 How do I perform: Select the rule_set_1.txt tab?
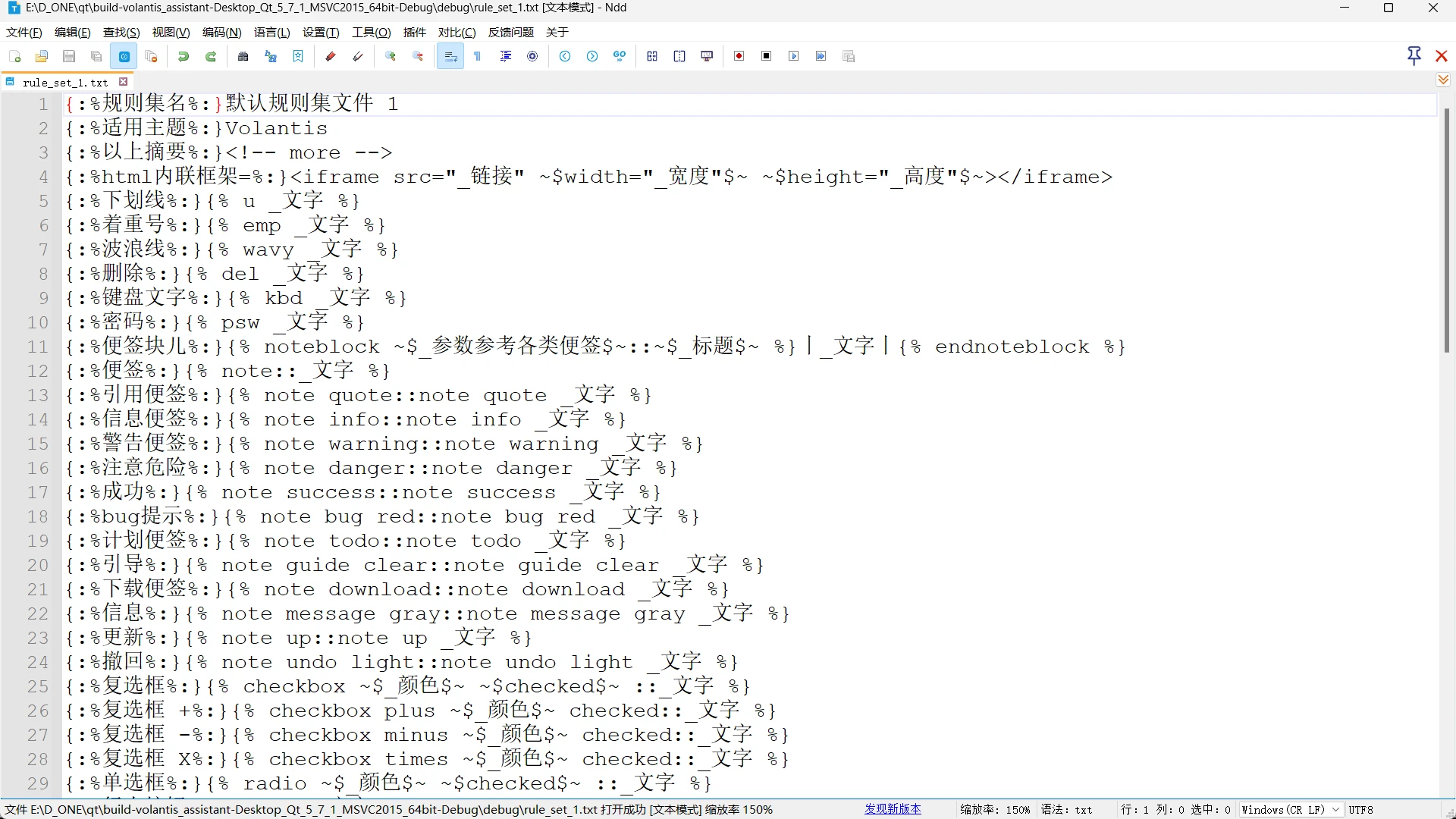click(x=65, y=82)
